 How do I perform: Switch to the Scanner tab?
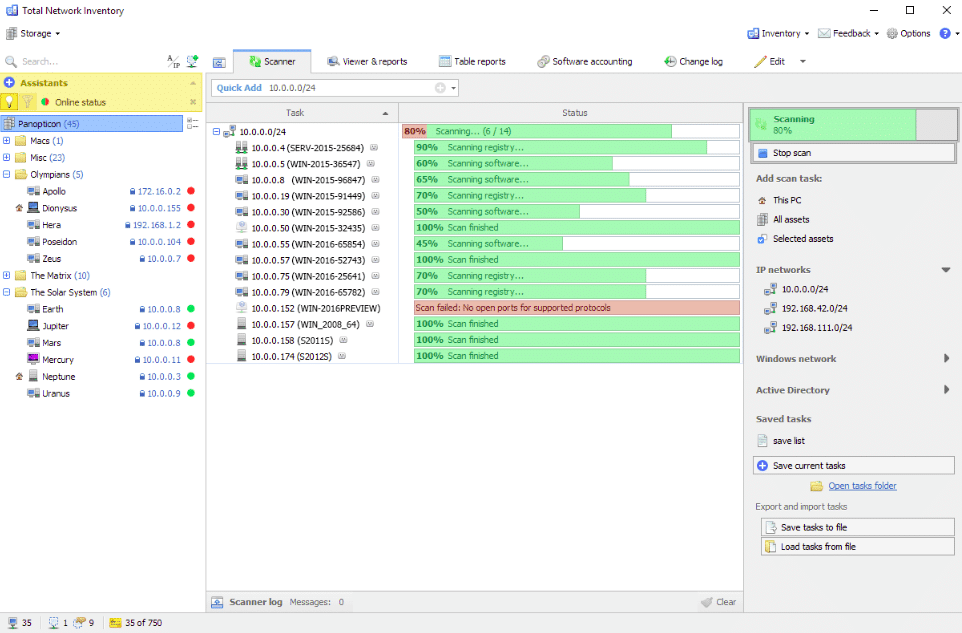tap(272, 61)
